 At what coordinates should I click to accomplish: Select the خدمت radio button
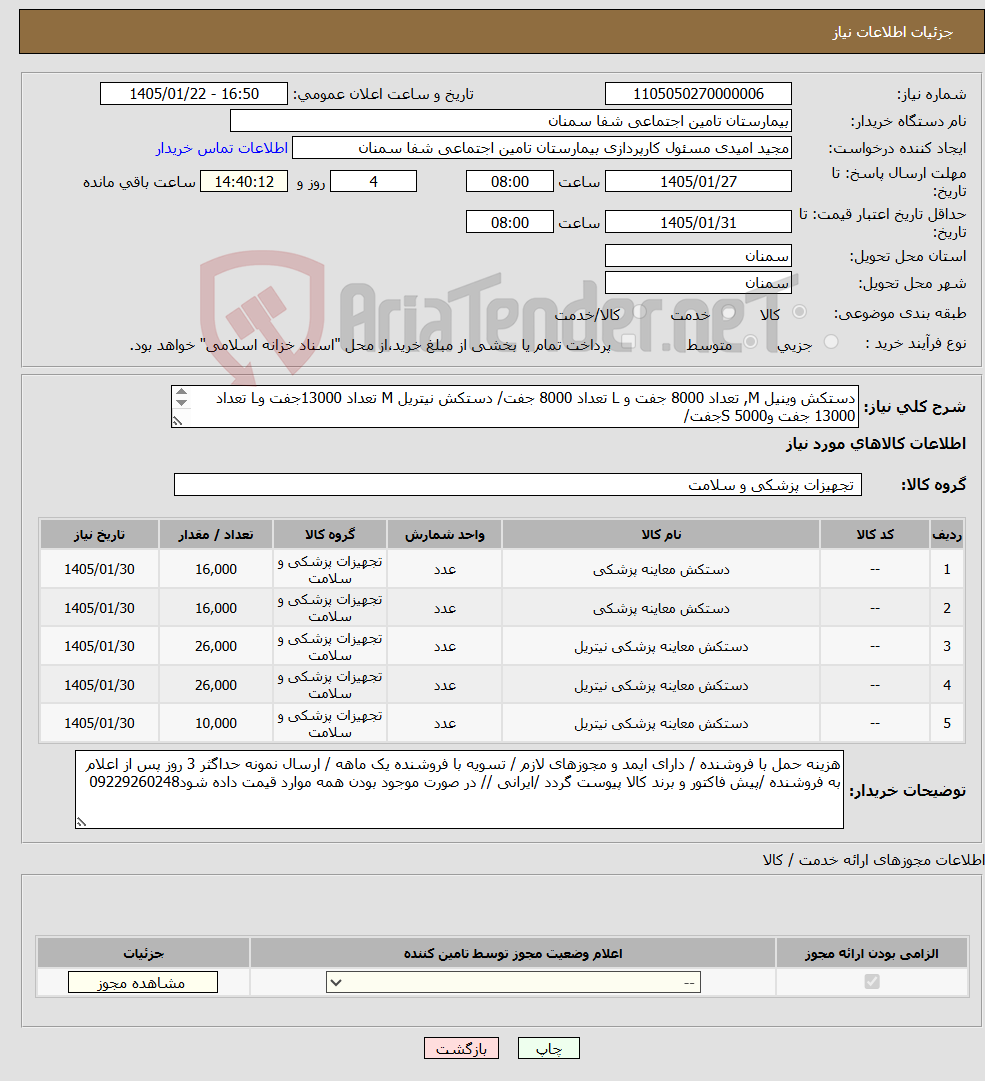[x=729, y=312]
